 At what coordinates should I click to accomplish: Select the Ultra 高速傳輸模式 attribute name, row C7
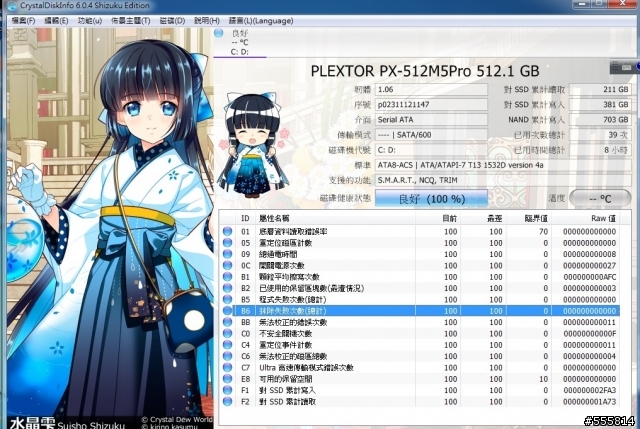tap(306, 367)
